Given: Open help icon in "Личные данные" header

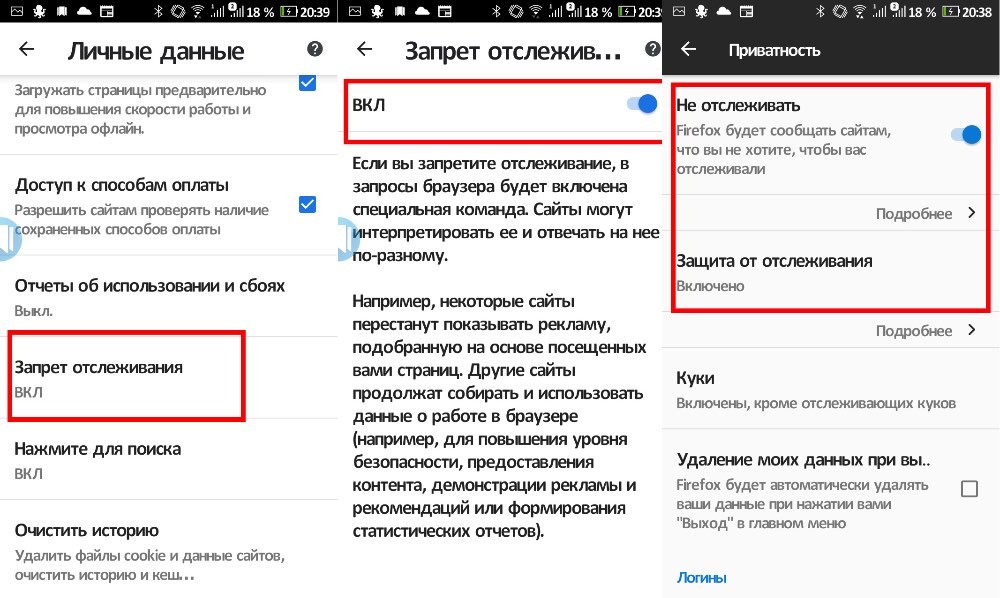Looking at the screenshot, I should point(315,49).
